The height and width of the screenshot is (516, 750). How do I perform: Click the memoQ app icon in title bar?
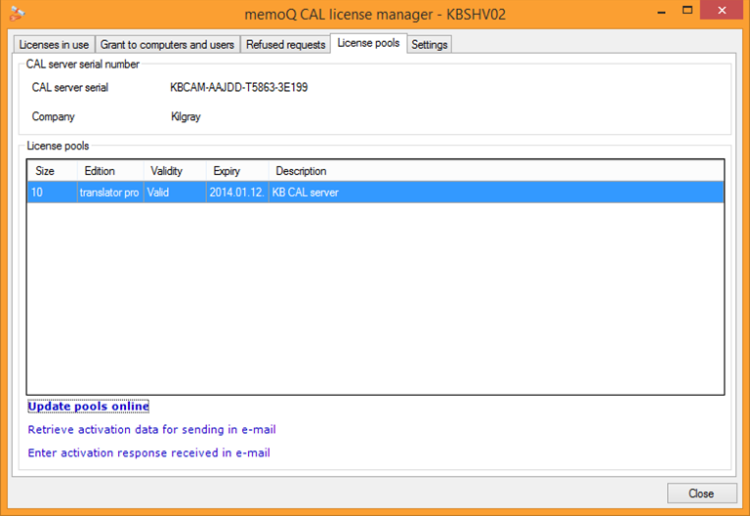(x=17, y=13)
